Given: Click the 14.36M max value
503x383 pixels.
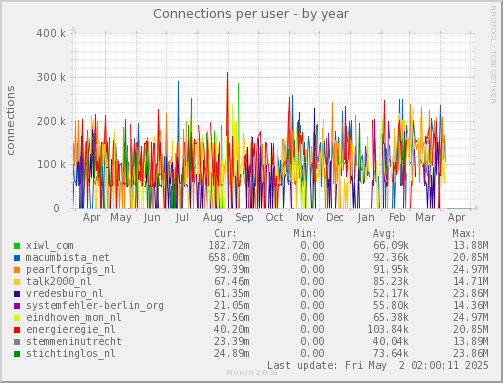Looking at the screenshot, I should [470, 306].
